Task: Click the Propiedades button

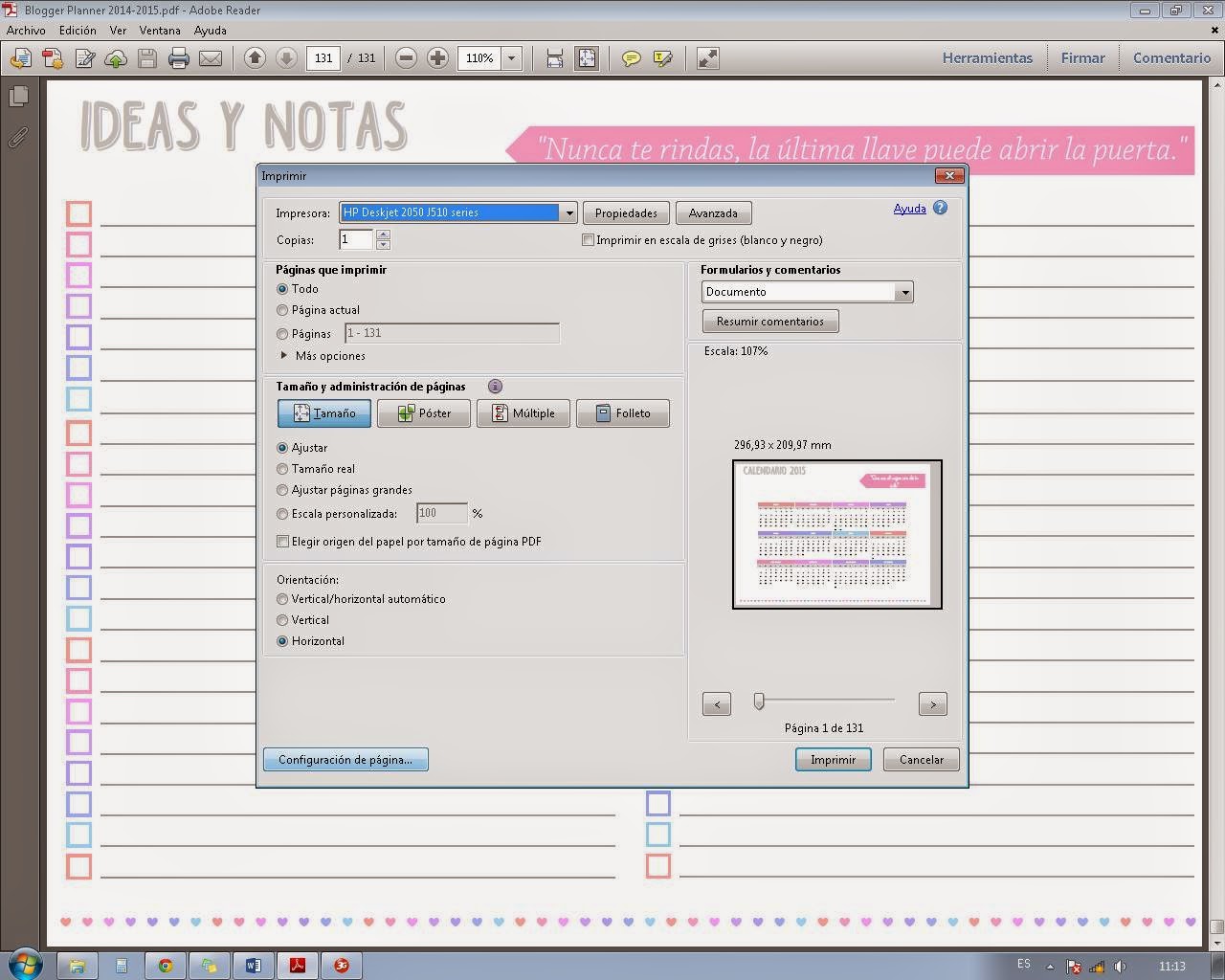Action: tap(626, 213)
